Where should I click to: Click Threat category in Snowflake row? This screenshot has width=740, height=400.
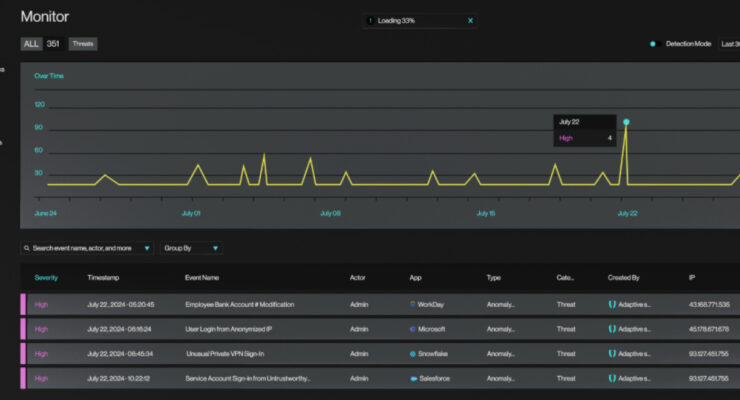(x=566, y=354)
